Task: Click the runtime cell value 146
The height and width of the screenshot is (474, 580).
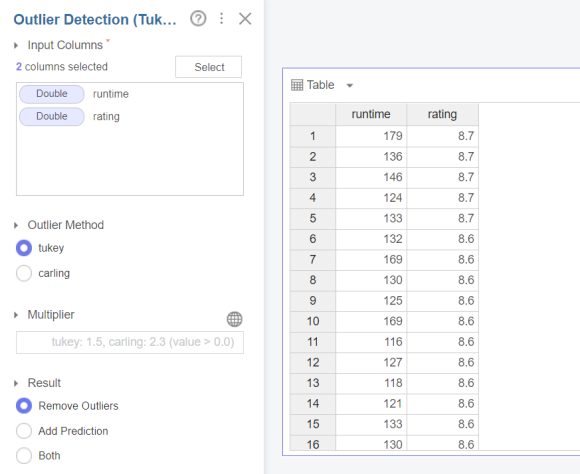Action: 371,177
